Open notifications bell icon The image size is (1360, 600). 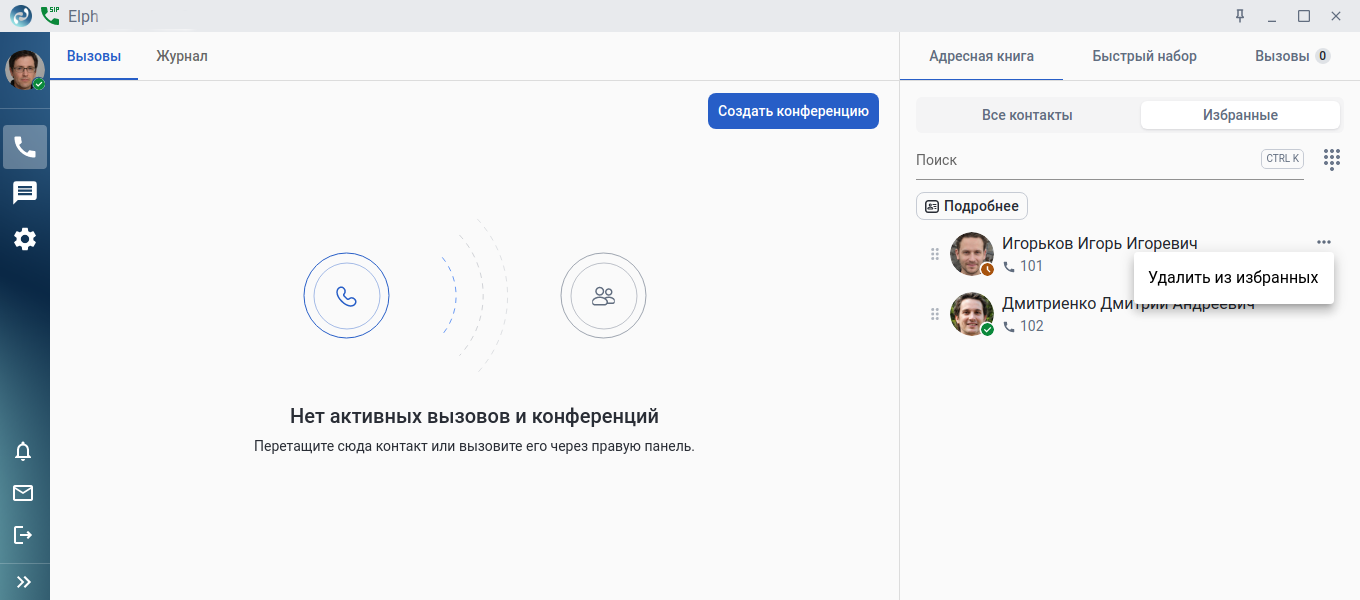pyautogui.click(x=23, y=451)
